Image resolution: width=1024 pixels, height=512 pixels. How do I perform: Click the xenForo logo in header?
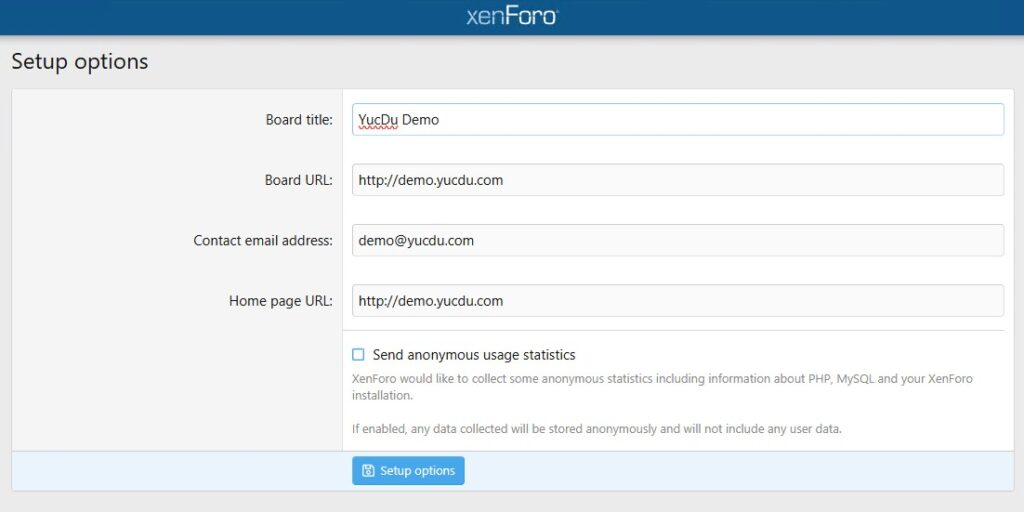[511, 17]
